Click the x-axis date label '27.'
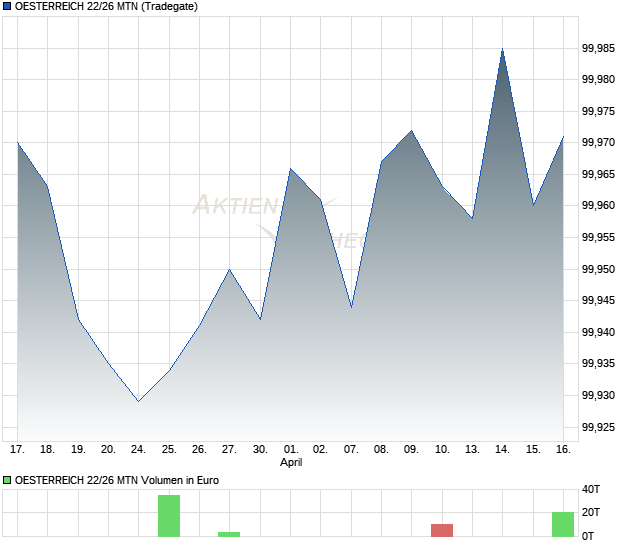The image size is (620, 546). [229, 450]
